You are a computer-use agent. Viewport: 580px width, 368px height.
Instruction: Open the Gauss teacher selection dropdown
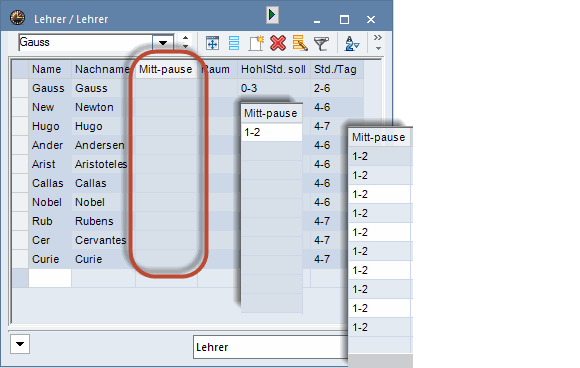click(x=163, y=43)
